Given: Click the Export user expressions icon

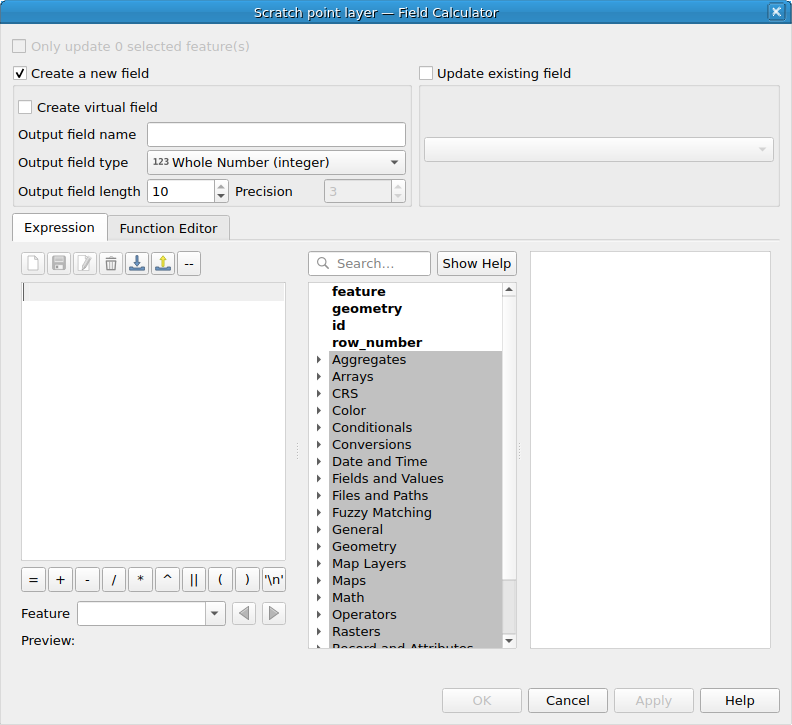Looking at the screenshot, I should tap(163, 263).
